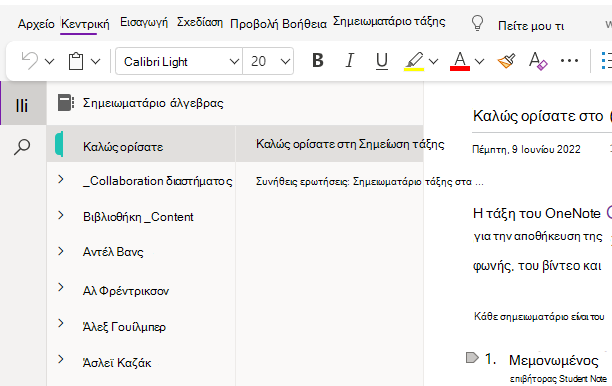The width and height of the screenshot is (612, 386).
Task: Toggle Underline formatting
Action: (x=382, y=61)
